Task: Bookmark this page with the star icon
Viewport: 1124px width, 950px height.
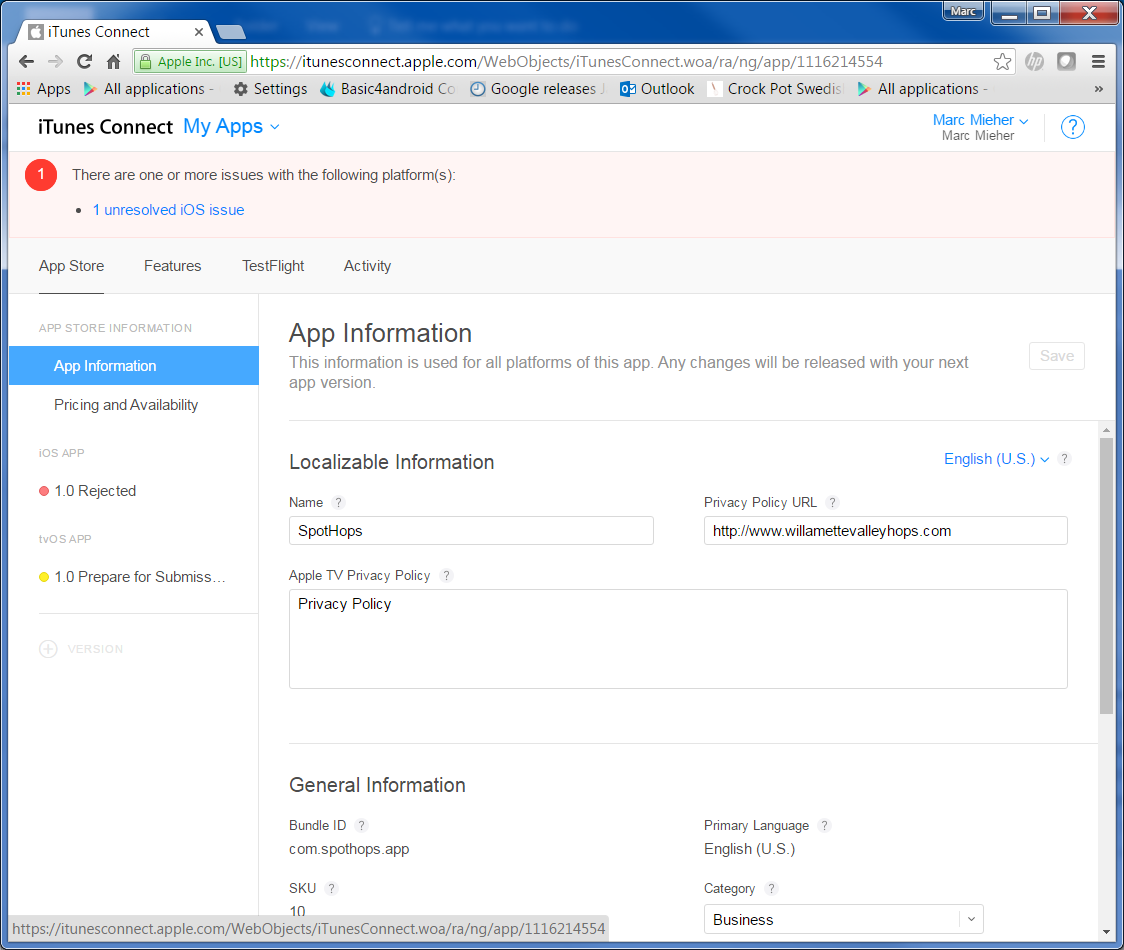Action: 1002,62
